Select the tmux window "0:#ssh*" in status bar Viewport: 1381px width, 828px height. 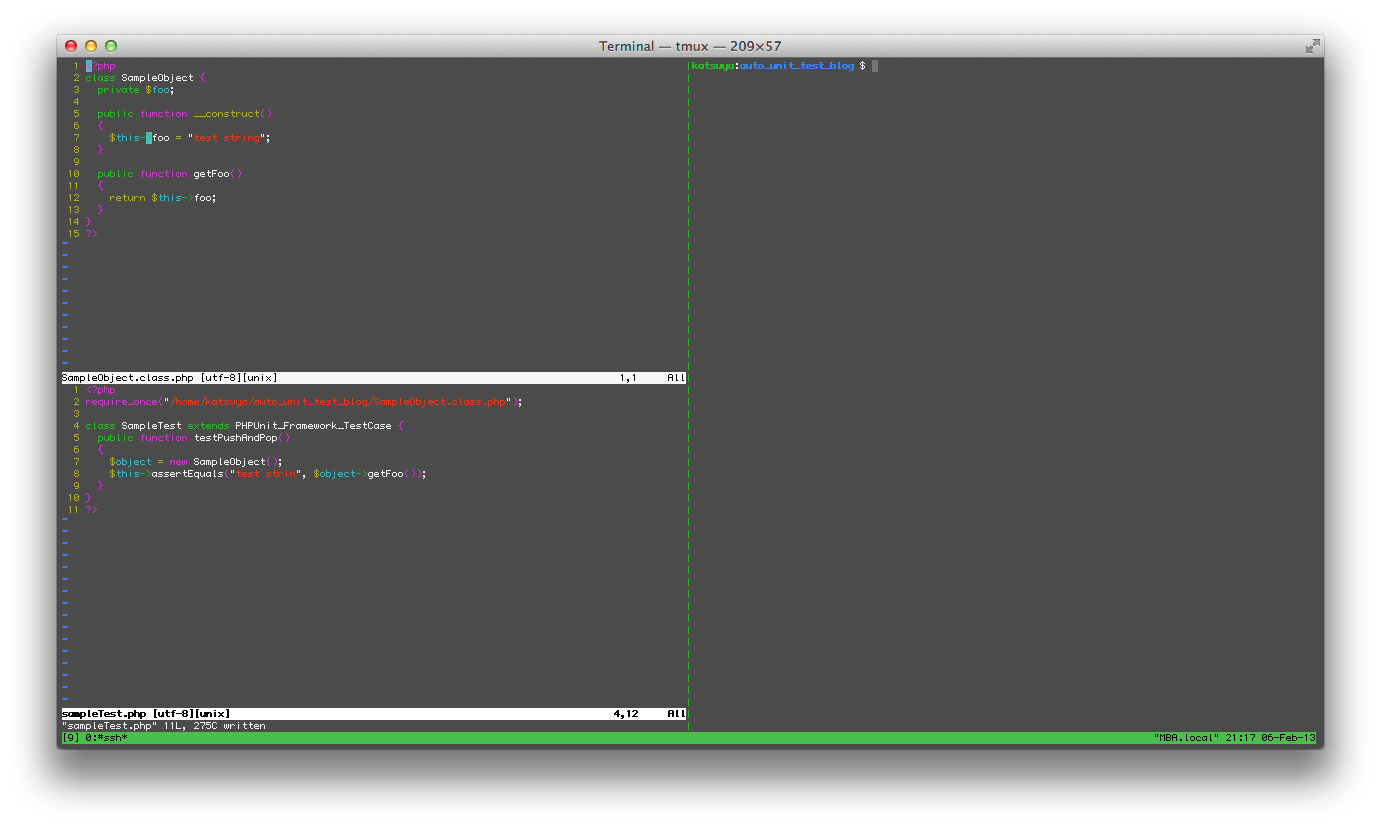tap(102, 738)
